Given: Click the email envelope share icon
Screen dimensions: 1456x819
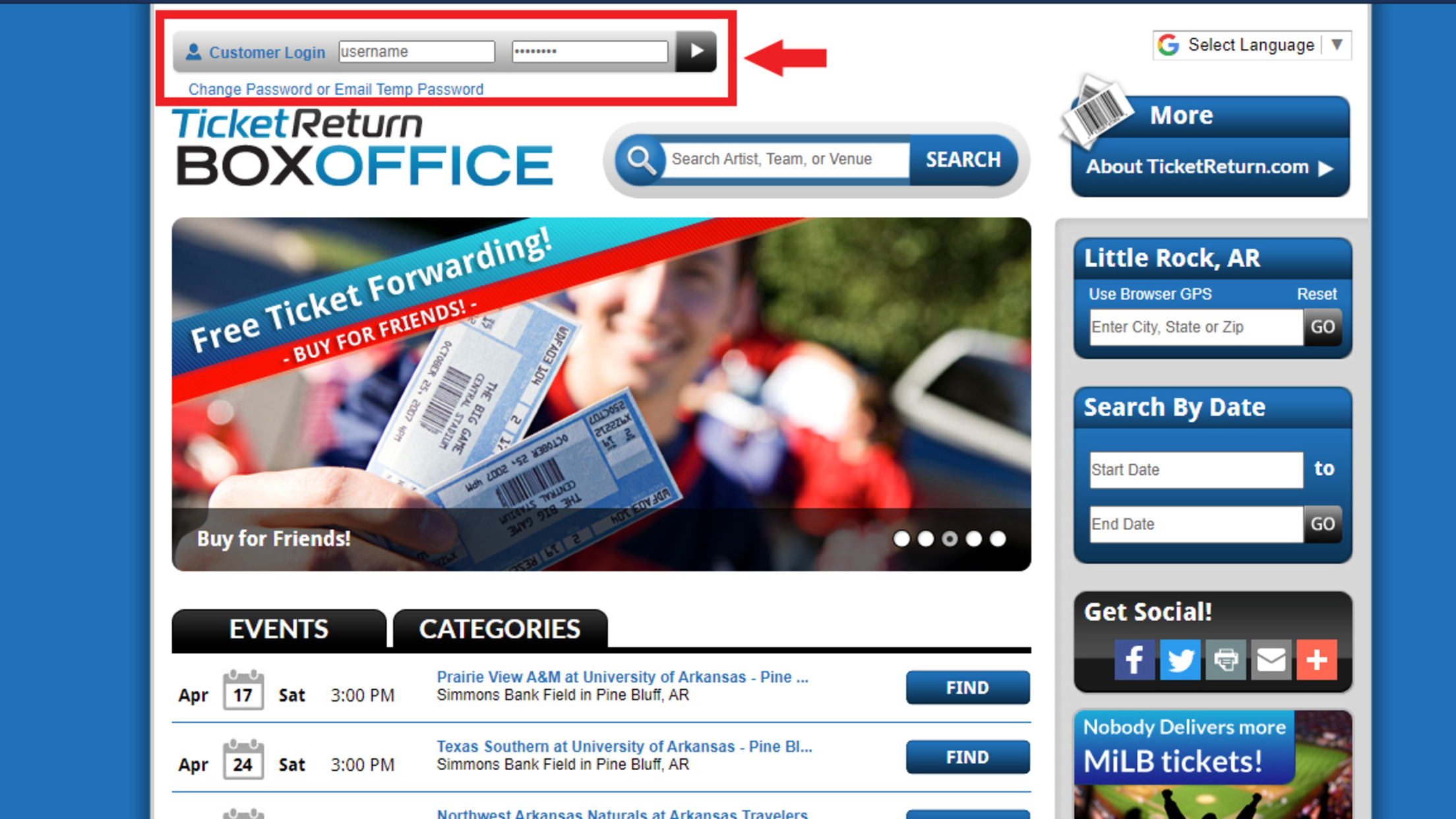Looking at the screenshot, I should click(1271, 659).
